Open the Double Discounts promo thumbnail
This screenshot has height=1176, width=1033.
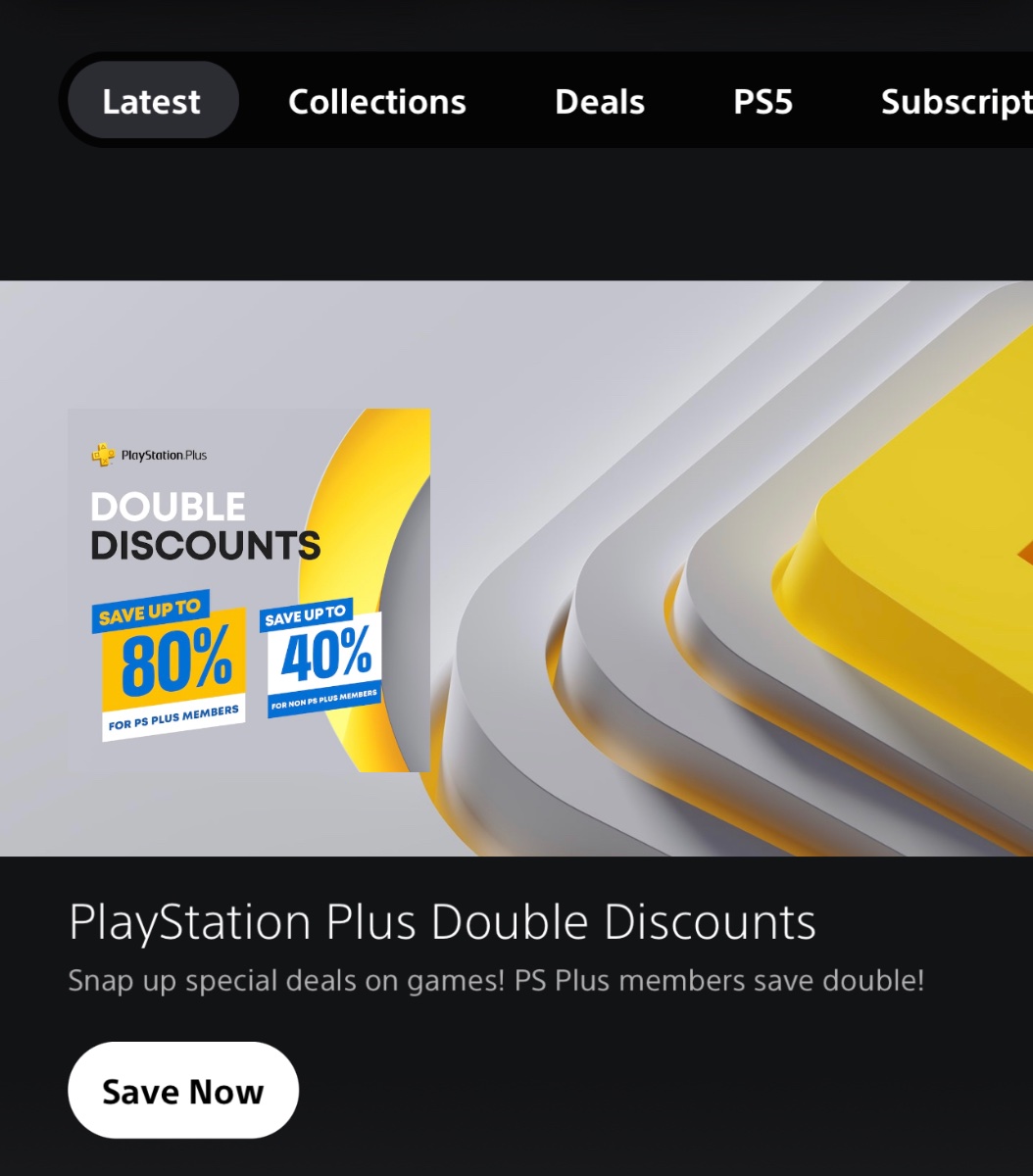(249, 590)
